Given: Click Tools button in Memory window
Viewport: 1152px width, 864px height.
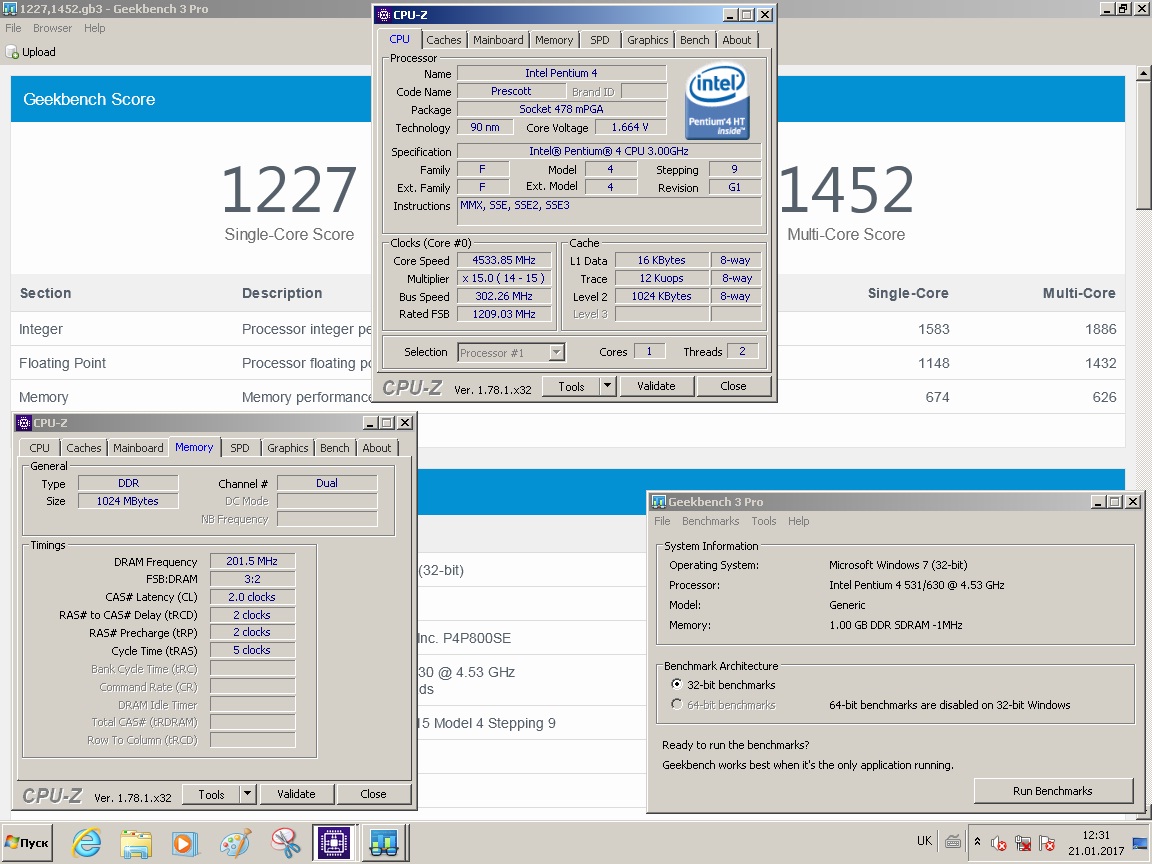Looking at the screenshot, I should (x=211, y=793).
